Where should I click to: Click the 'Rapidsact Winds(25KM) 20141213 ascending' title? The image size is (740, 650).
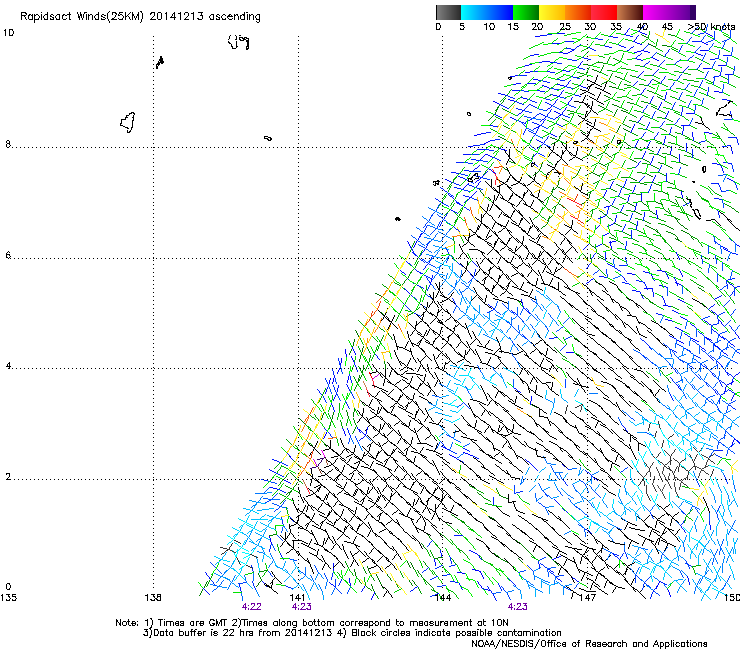click(140, 16)
